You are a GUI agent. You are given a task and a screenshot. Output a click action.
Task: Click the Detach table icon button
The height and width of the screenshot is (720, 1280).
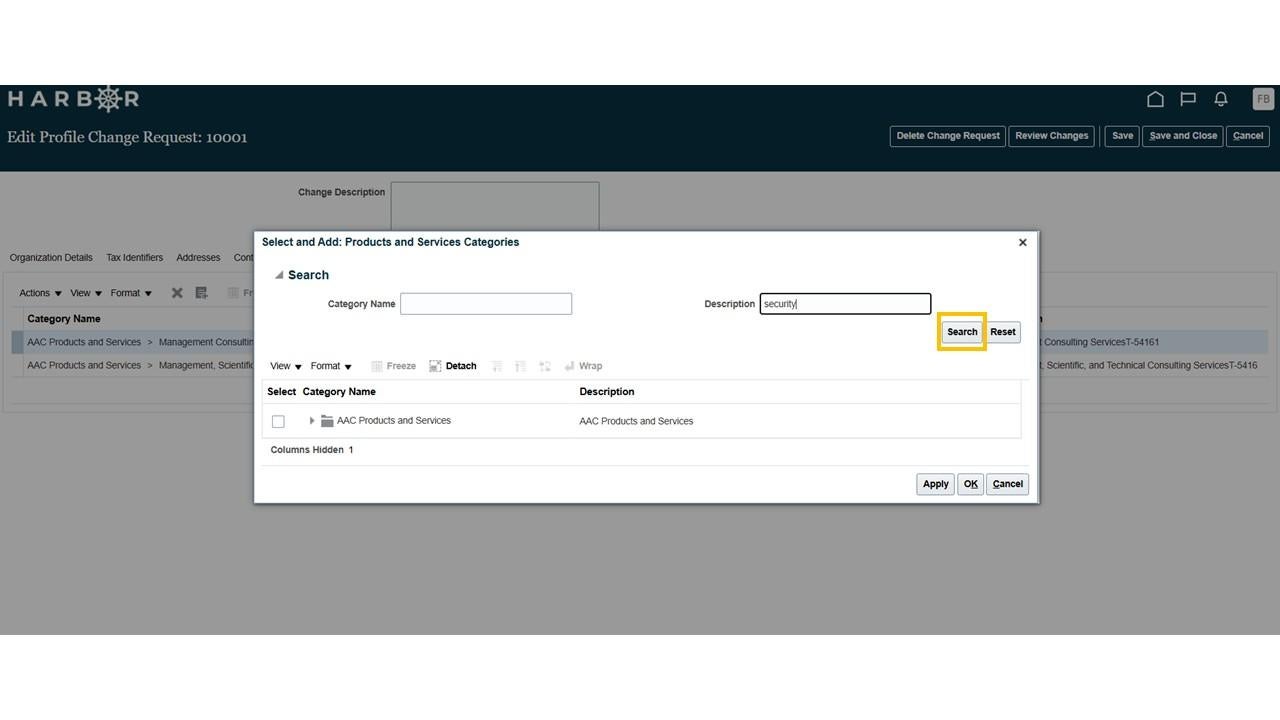click(x=453, y=366)
